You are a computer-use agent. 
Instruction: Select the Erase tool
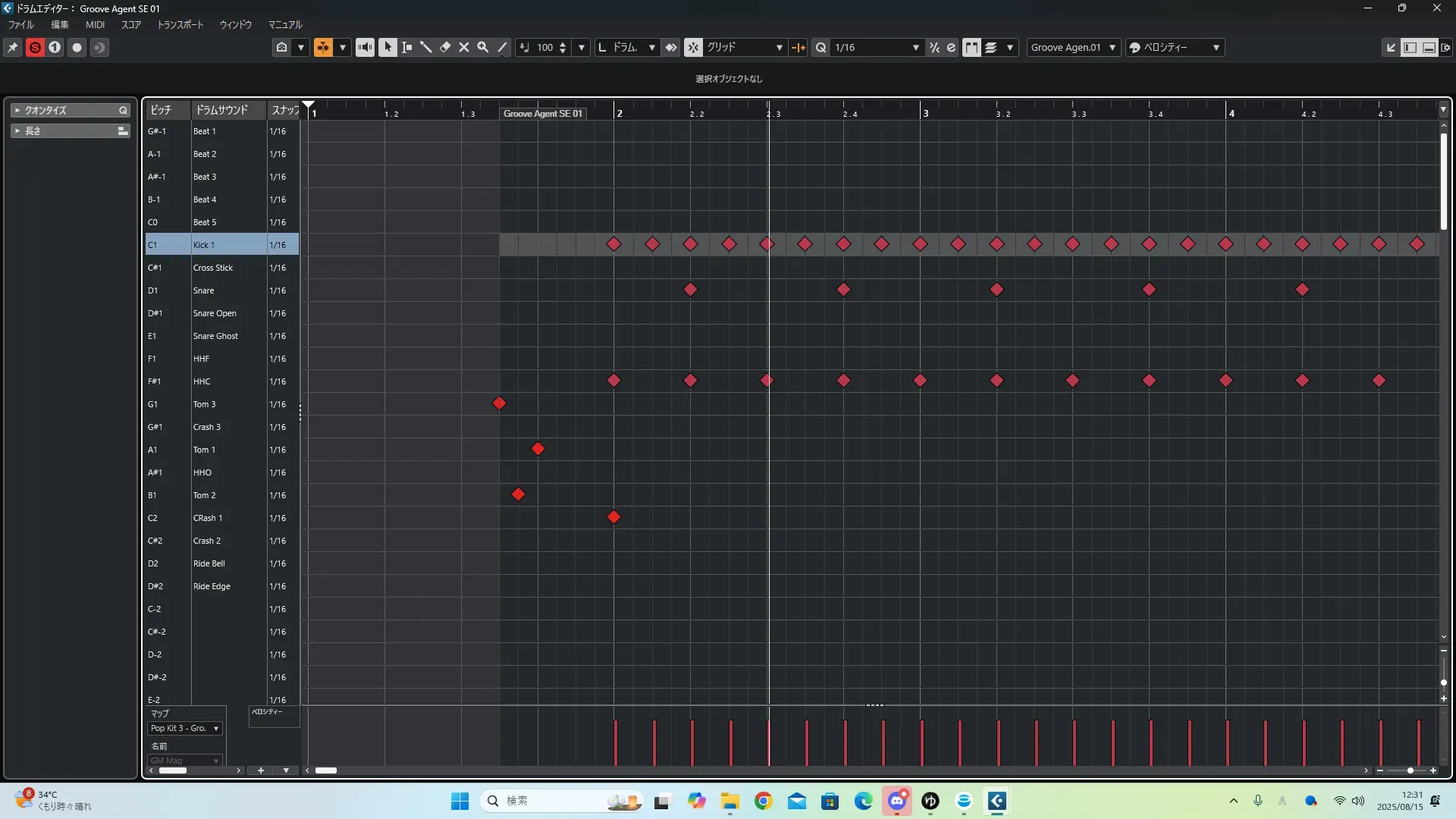pos(445,47)
